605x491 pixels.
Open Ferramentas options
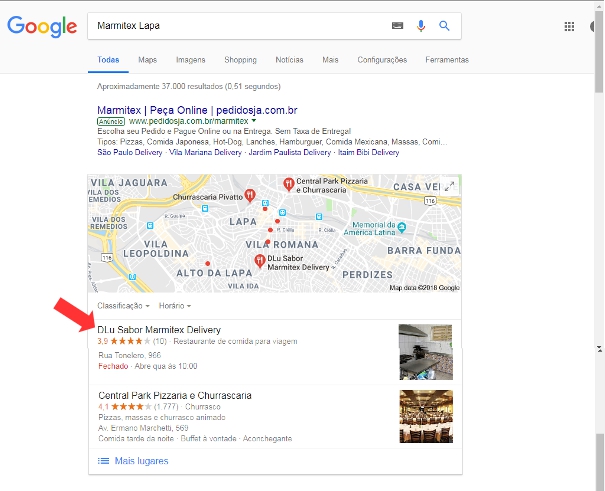[447, 60]
